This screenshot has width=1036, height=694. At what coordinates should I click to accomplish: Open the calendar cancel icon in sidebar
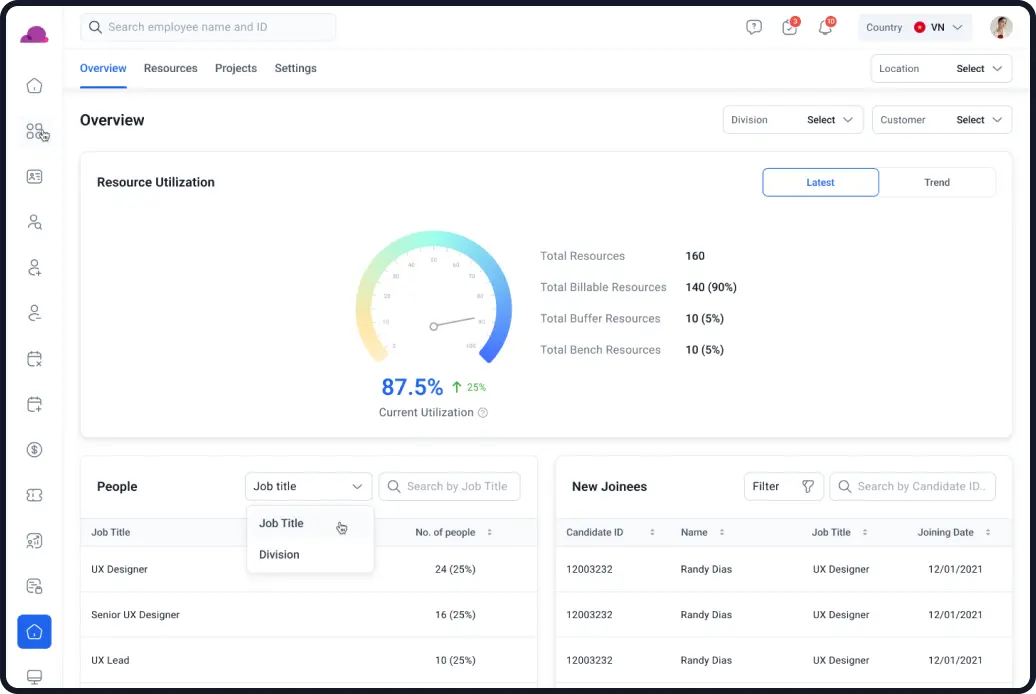coord(34,359)
